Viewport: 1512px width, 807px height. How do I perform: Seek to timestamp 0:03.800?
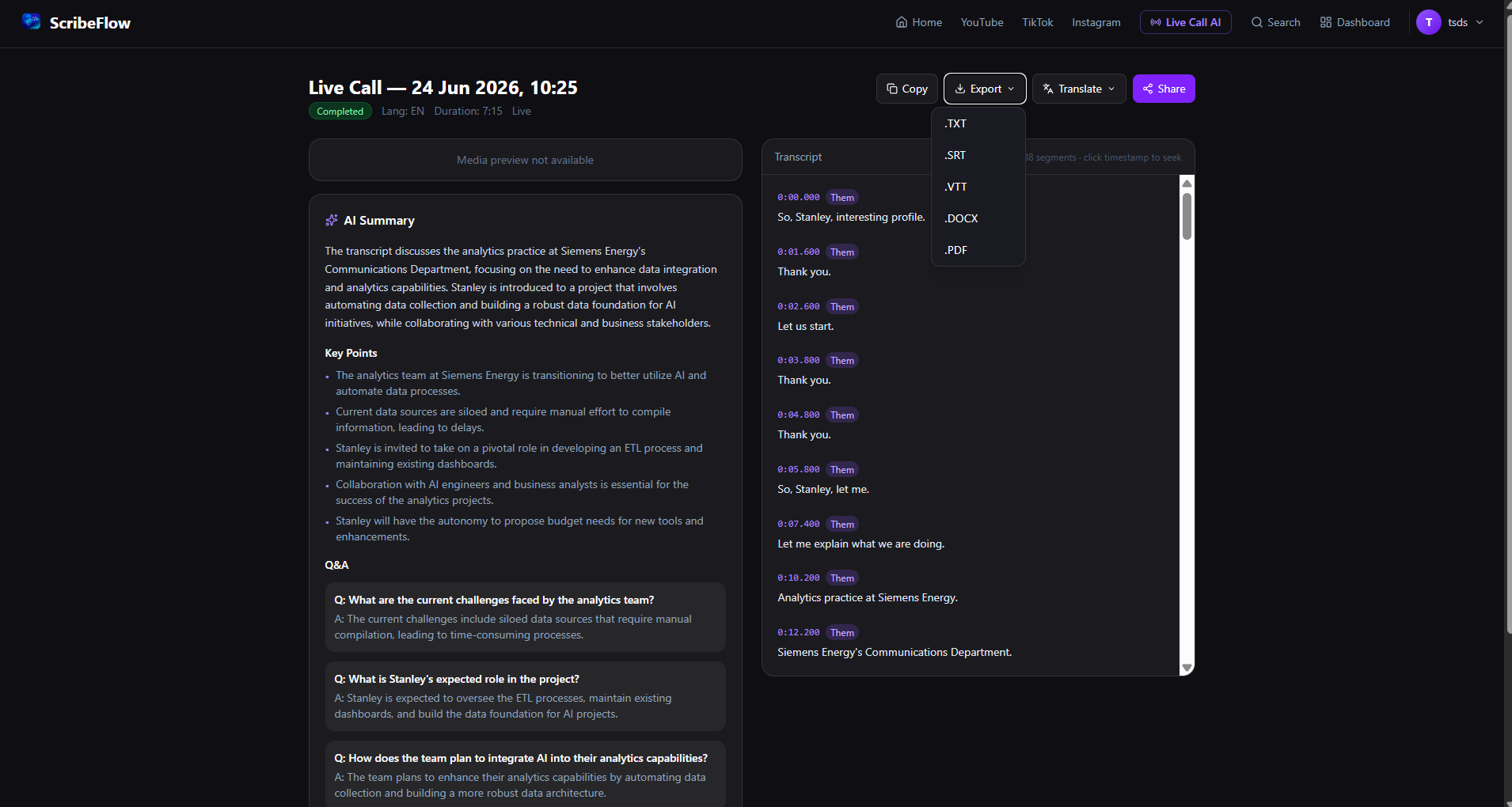798,361
